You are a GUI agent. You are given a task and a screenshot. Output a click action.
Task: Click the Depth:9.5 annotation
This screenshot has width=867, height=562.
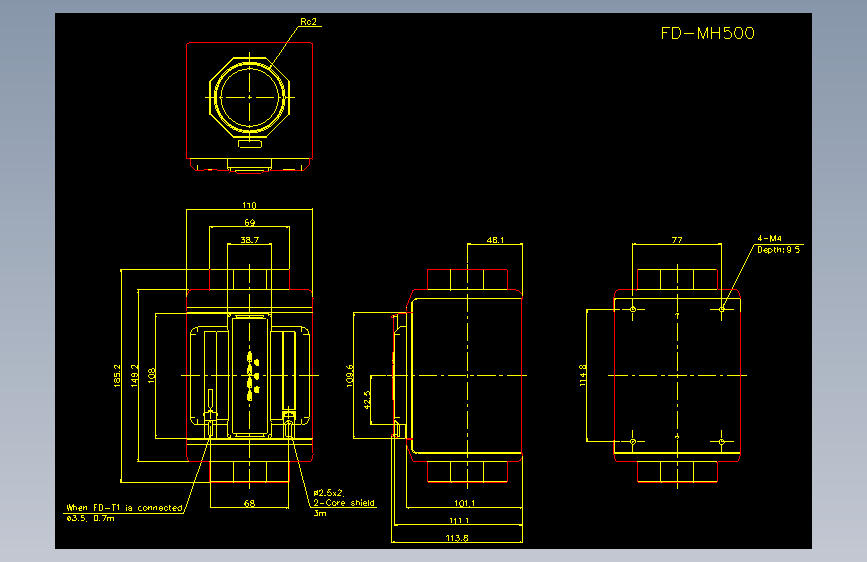[x=779, y=250]
